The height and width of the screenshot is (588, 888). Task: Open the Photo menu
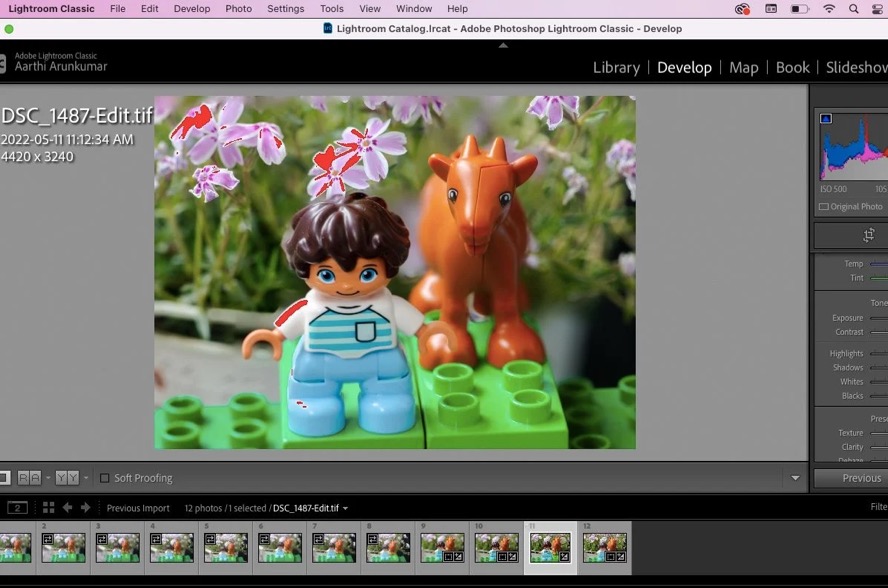pos(238,8)
